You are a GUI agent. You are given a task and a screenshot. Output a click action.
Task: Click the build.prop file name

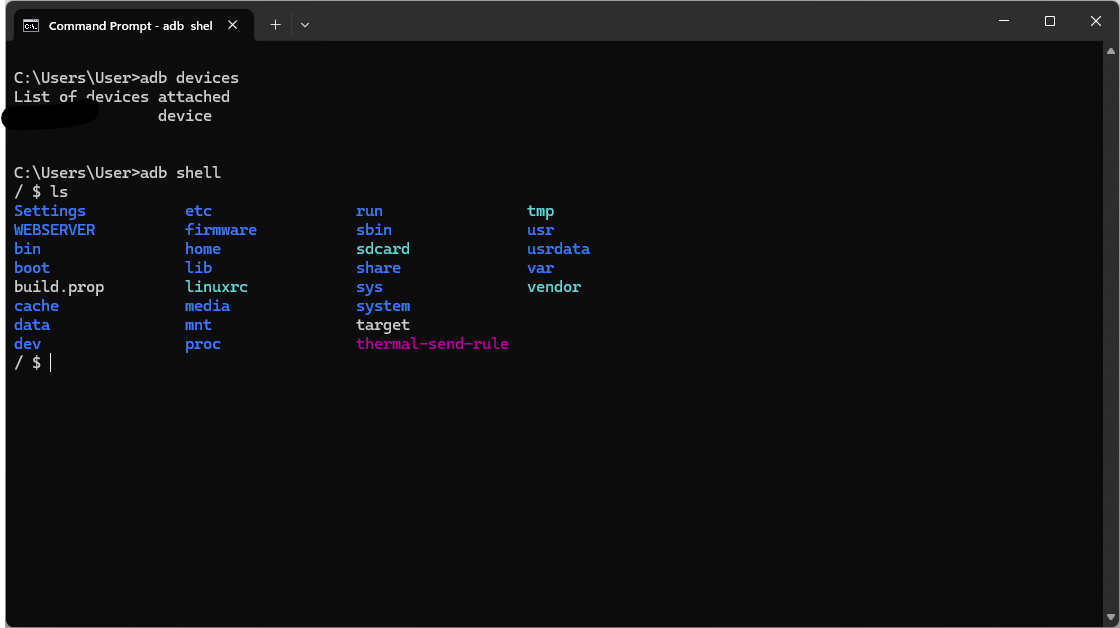point(59,287)
